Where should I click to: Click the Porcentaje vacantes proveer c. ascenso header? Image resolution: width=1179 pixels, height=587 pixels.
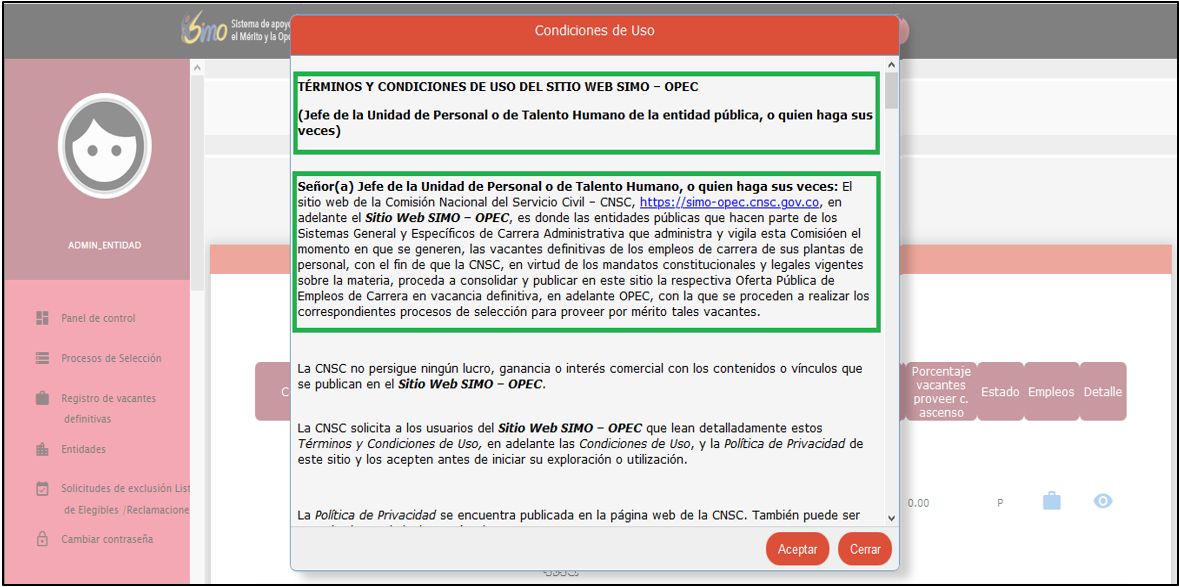939,392
